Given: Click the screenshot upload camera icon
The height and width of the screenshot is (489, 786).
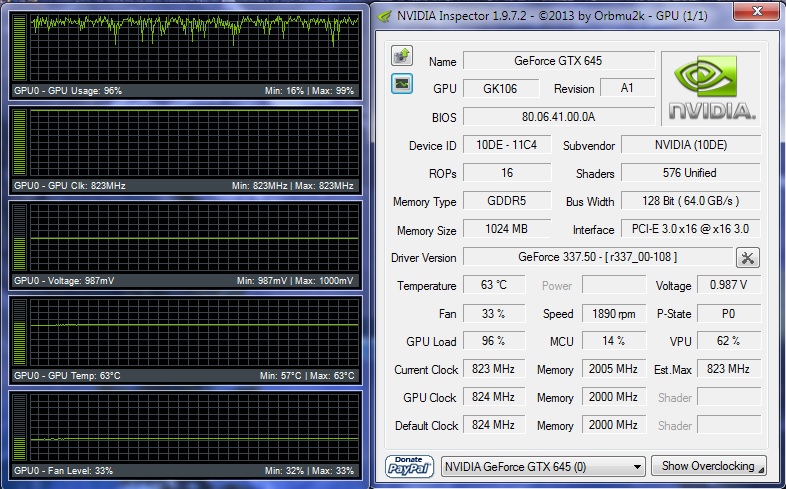Looking at the screenshot, I should click(x=402, y=56).
